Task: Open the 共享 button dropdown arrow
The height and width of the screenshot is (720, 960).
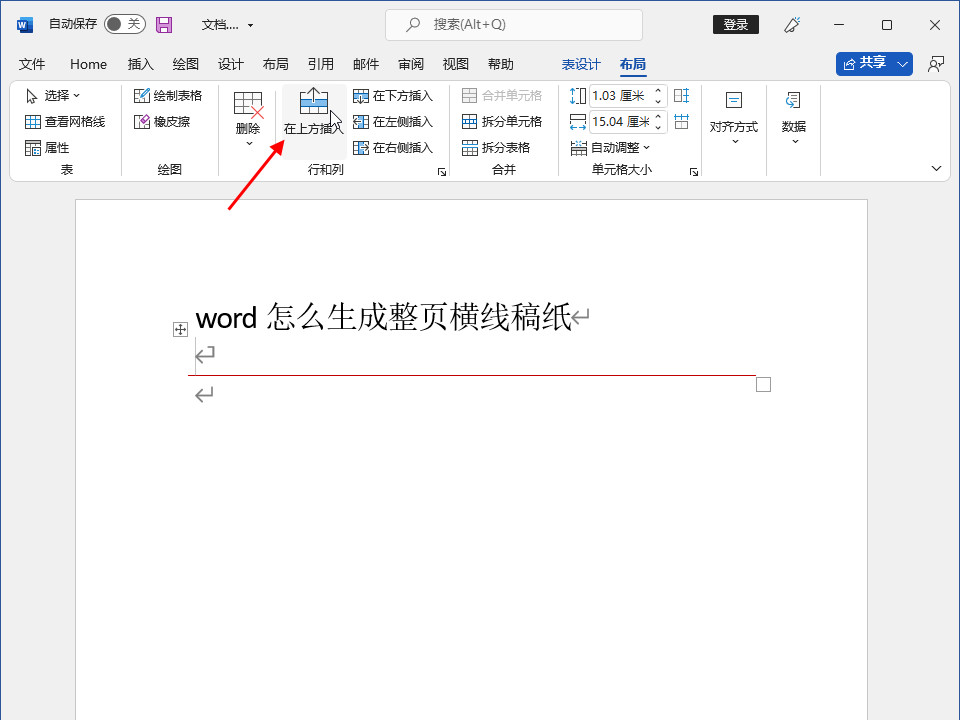Action: tap(902, 64)
